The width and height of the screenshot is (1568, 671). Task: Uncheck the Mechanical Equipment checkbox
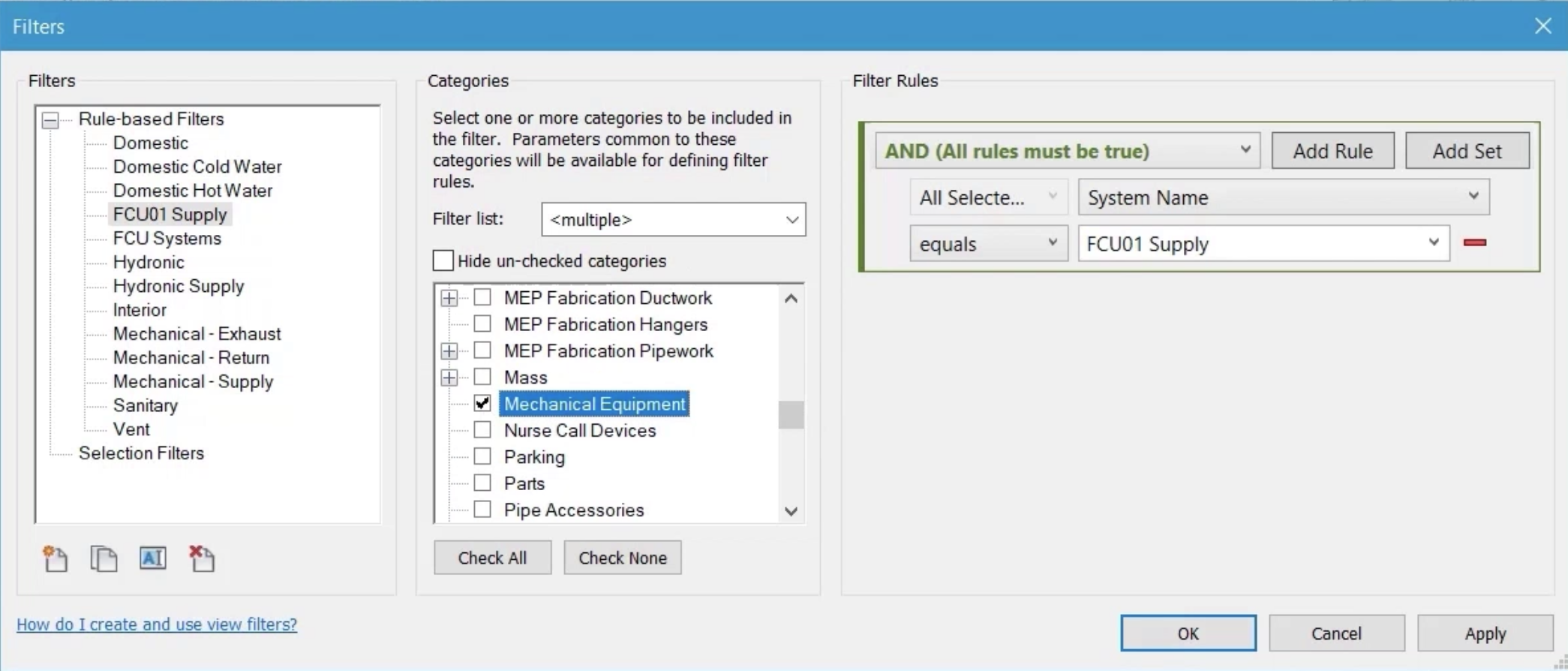pos(482,403)
